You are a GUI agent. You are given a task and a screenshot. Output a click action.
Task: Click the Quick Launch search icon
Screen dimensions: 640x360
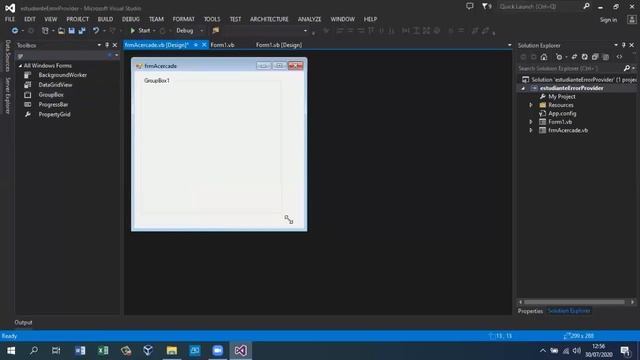[x=586, y=6]
